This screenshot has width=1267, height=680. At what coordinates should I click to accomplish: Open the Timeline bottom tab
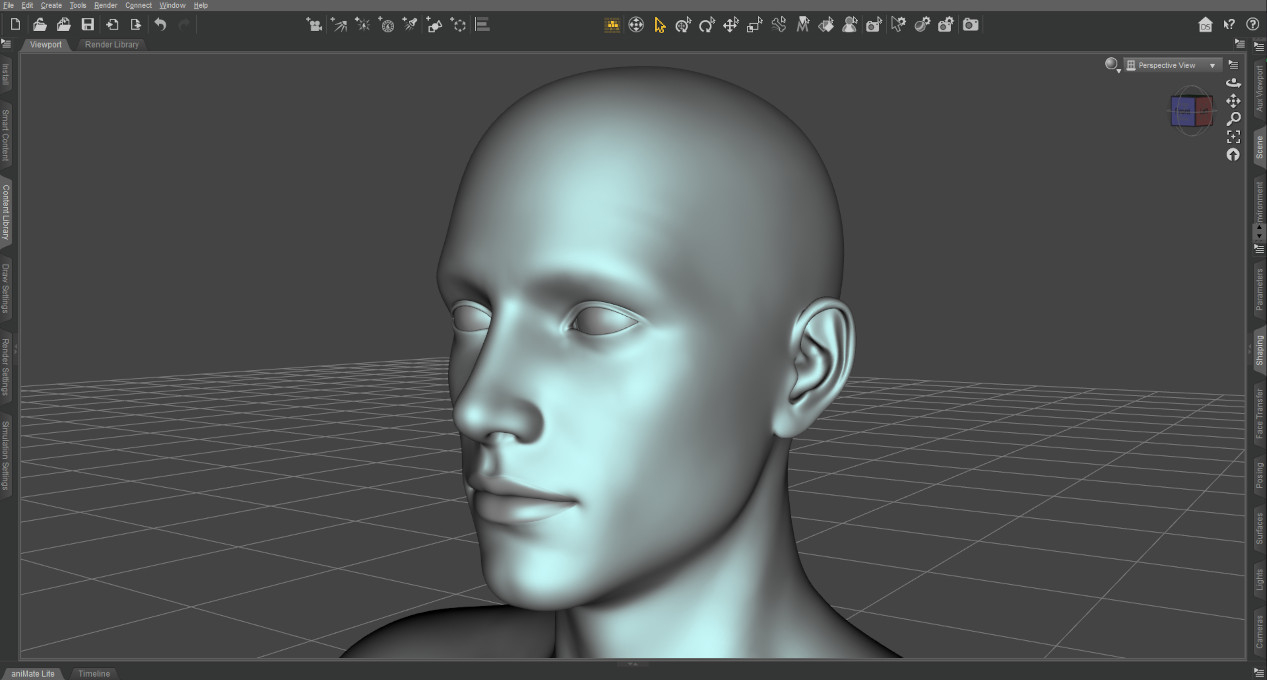(x=94, y=674)
